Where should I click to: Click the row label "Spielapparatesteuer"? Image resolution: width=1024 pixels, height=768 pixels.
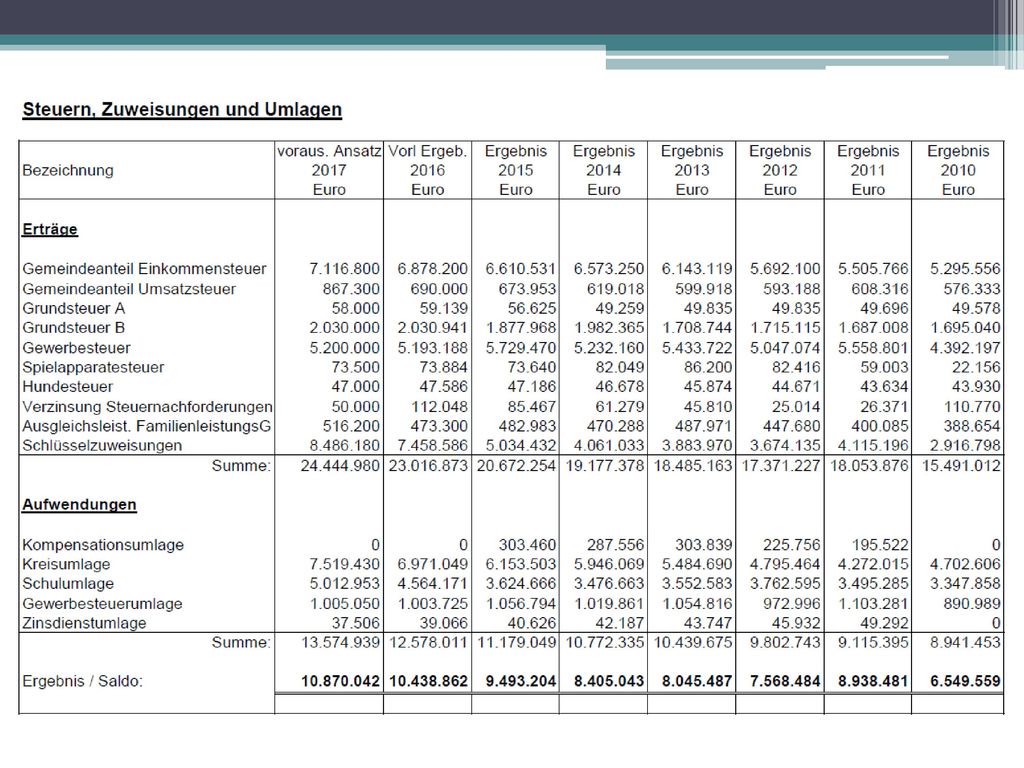(x=93, y=367)
